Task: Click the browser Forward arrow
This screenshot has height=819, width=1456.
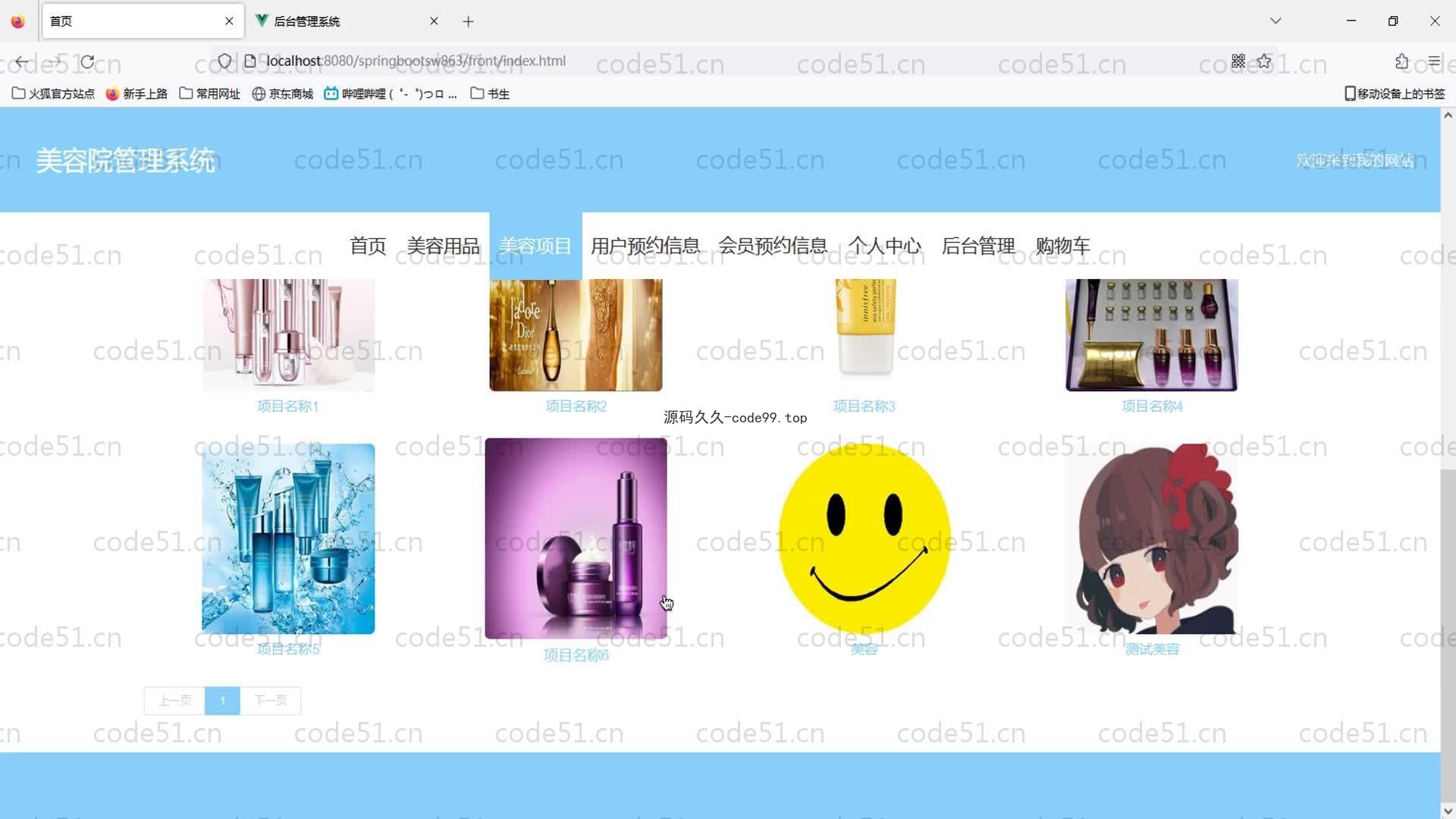Action: [x=55, y=61]
